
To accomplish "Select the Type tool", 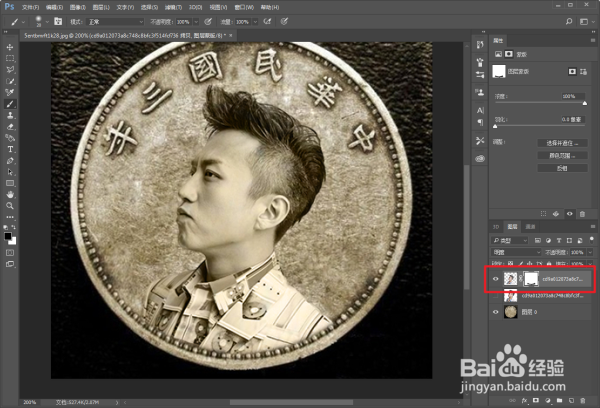I will click(x=10, y=149).
